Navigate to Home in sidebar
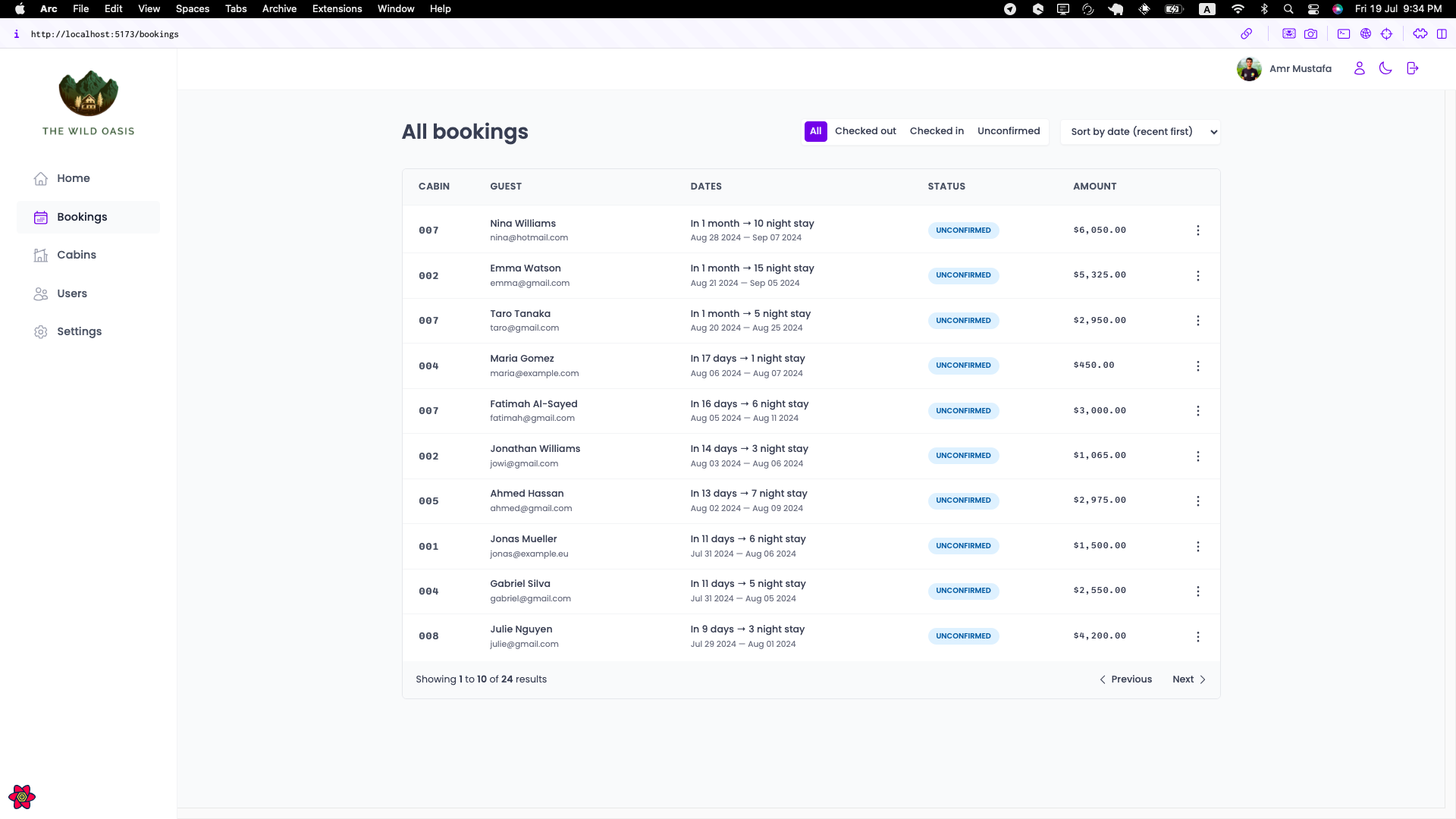This screenshot has height=819, width=1456. pyautogui.click(x=73, y=178)
